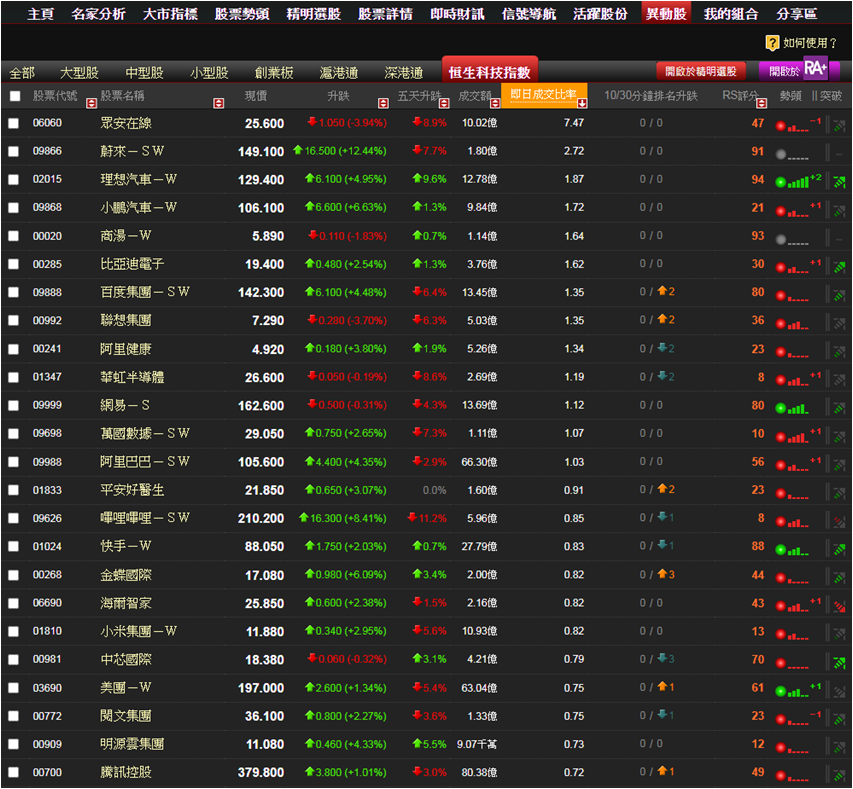Open stock code link 09888
This screenshot has width=853, height=789.
[47, 292]
